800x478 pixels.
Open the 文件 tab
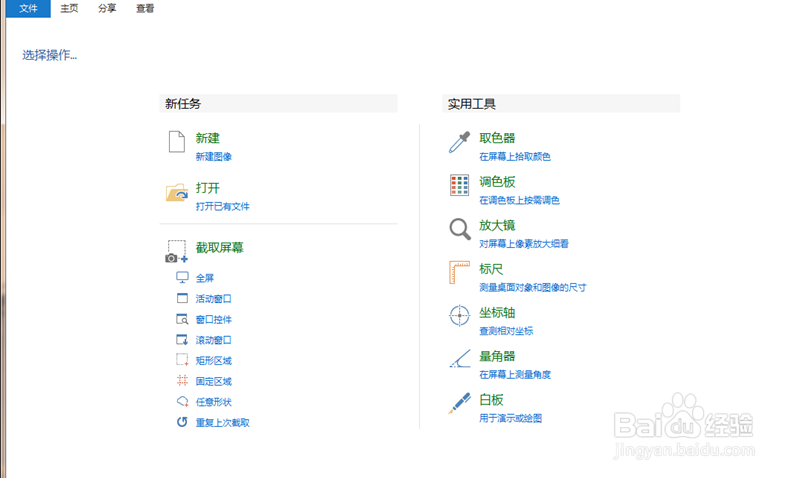click(29, 9)
